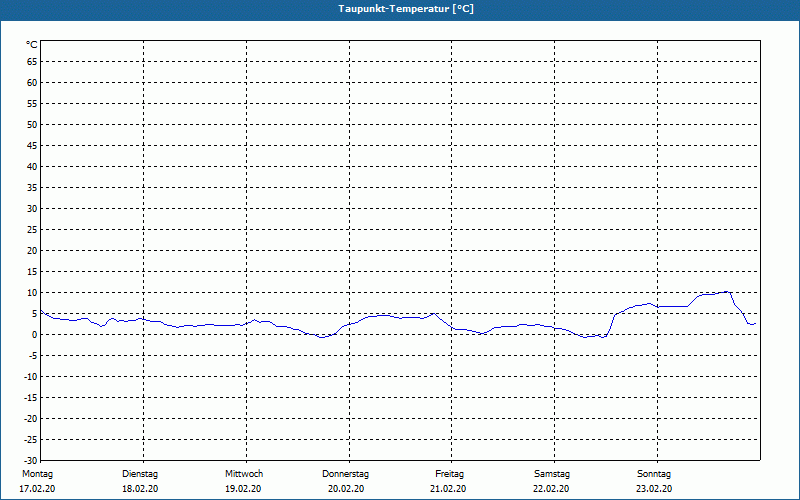This screenshot has width=800, height=500.
Task: Click the dew point curve peak on Sunday
Action: pyautogui.click(x=727, y=292)
